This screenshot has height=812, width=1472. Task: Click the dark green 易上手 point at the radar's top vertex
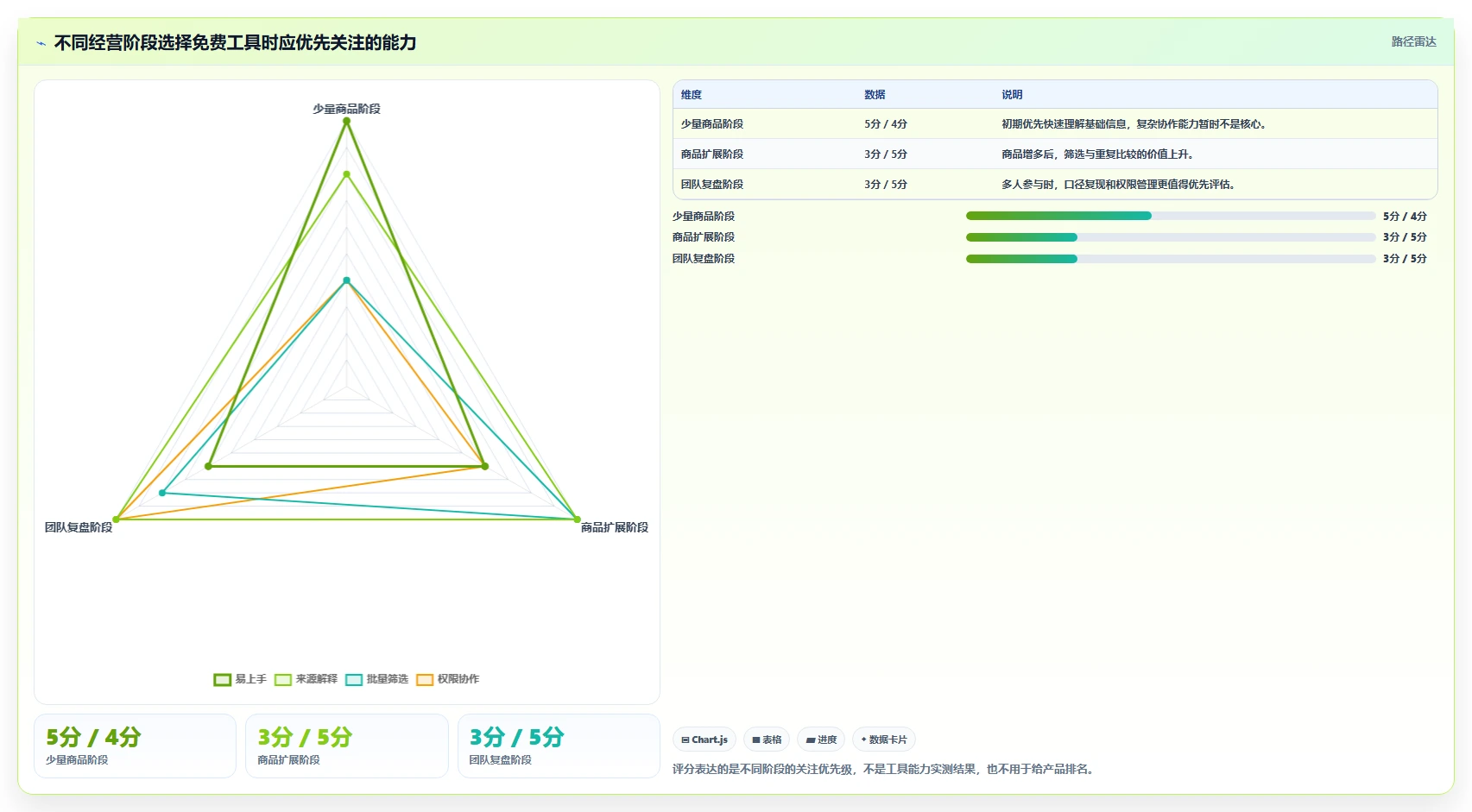pyautogui.click(x=347, y=122)
